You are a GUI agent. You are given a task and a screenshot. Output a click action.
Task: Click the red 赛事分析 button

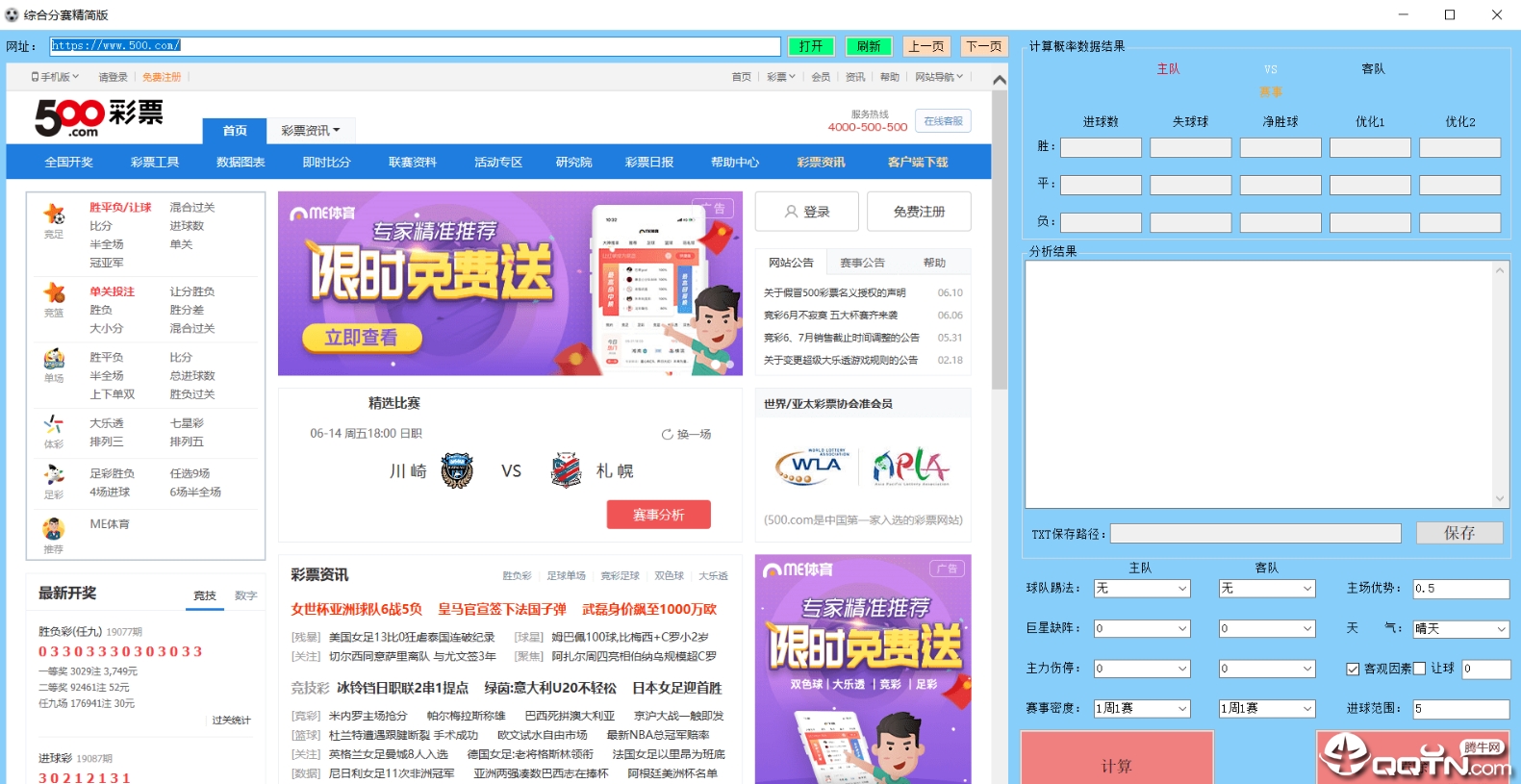(x=659, y=515)
